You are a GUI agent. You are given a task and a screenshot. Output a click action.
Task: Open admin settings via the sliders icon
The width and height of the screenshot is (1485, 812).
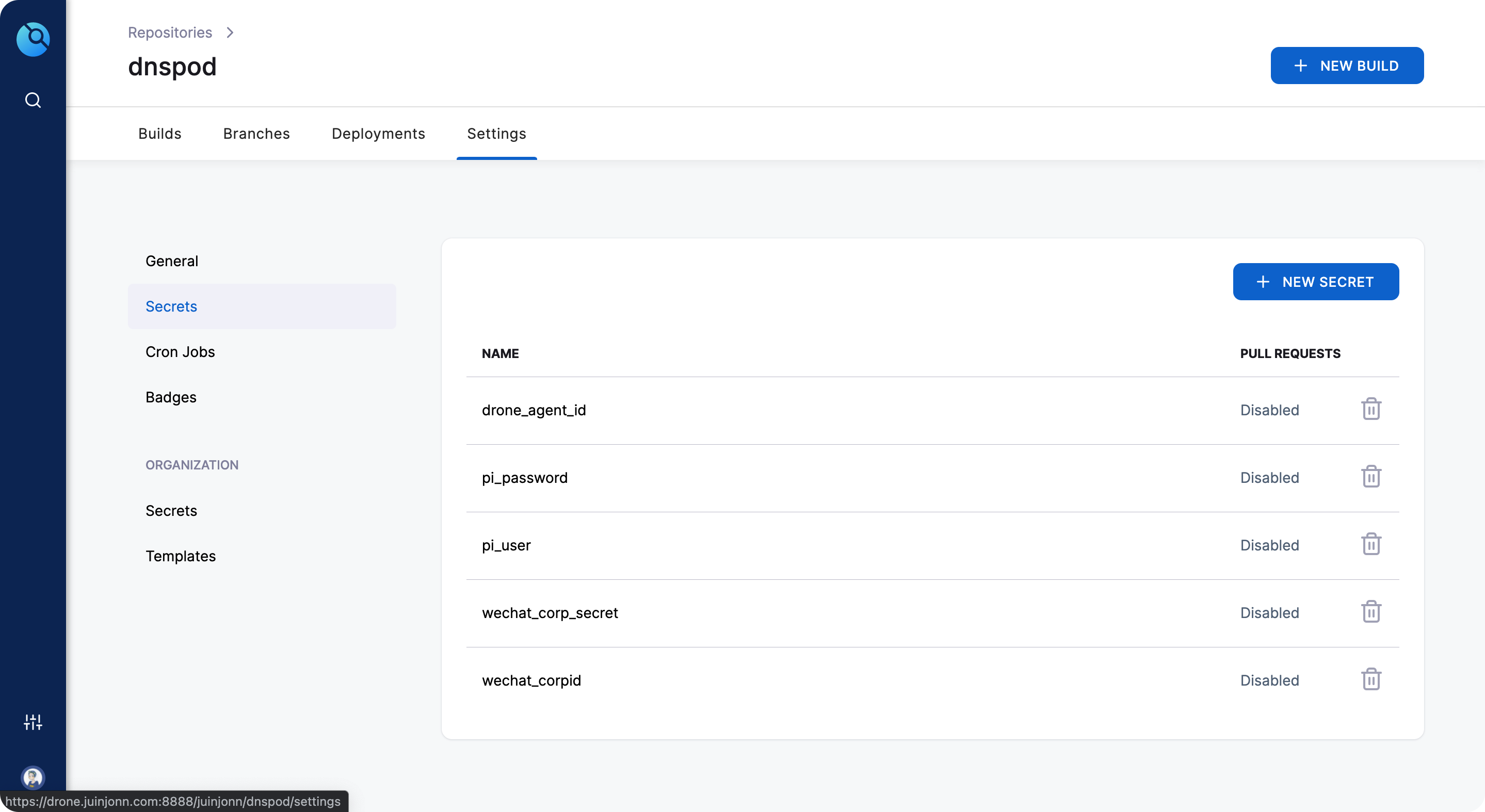[x=33, y=722]
